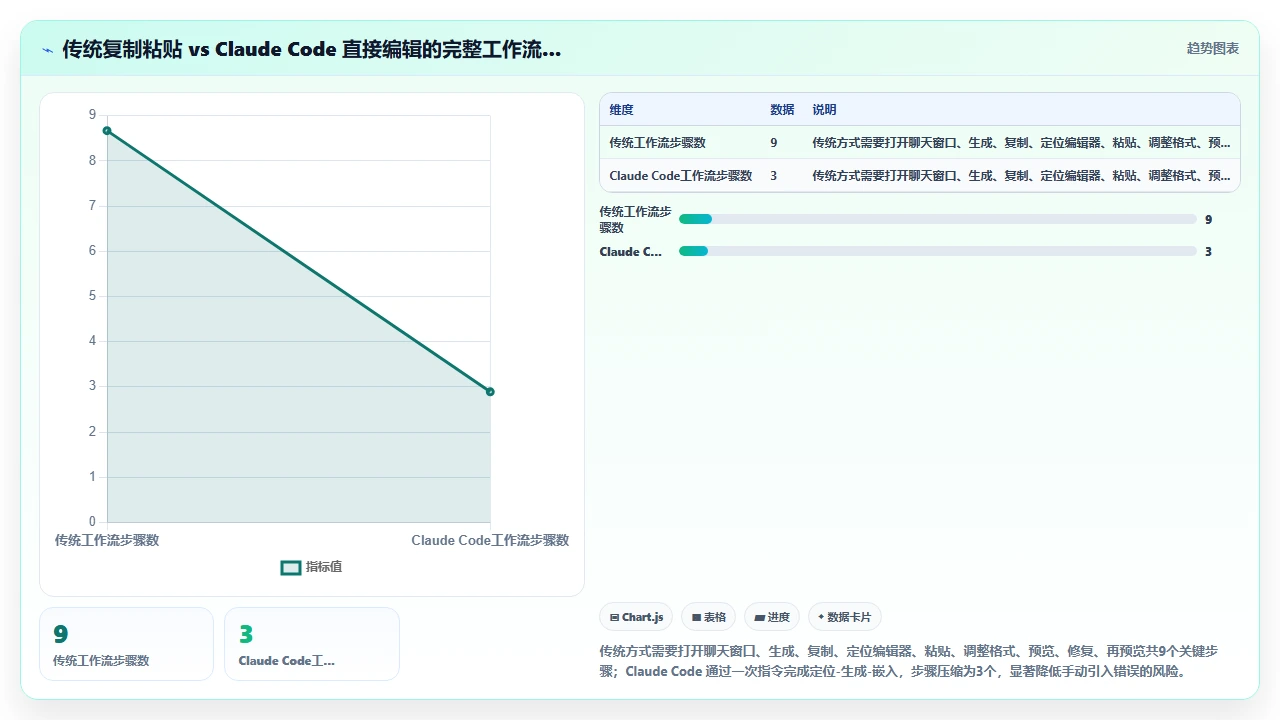This screenshot has height=720, width=1280.
Task: Click the data value 9 in the table
Action: [x=774, y=143]
